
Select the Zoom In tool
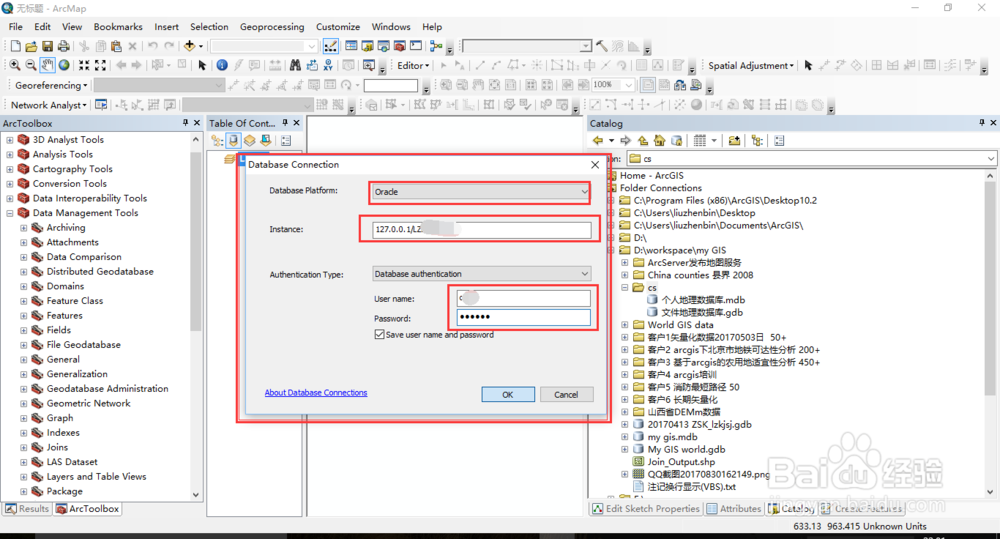pyautogui.click(x=14, y=65)
